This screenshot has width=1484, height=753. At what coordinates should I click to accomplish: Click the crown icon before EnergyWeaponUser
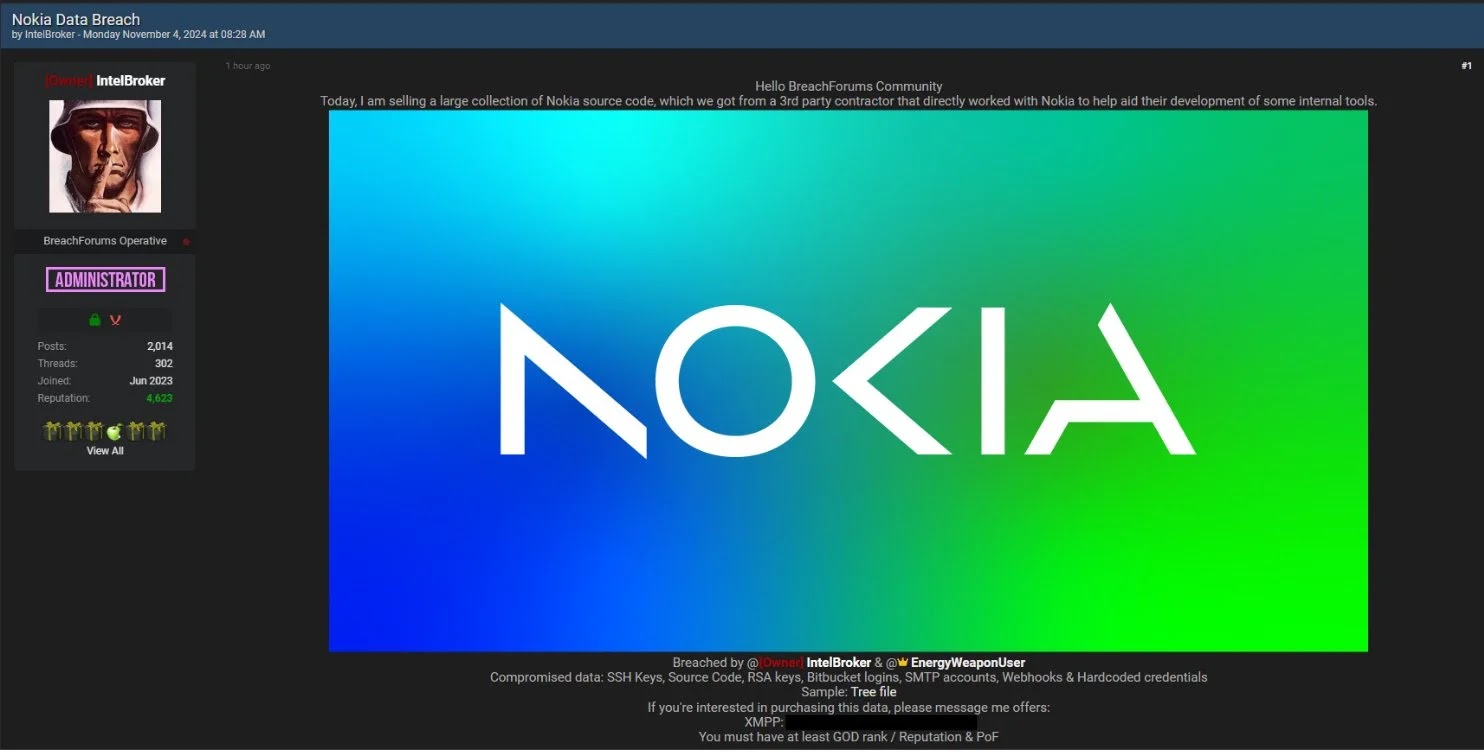click(903, 662)
